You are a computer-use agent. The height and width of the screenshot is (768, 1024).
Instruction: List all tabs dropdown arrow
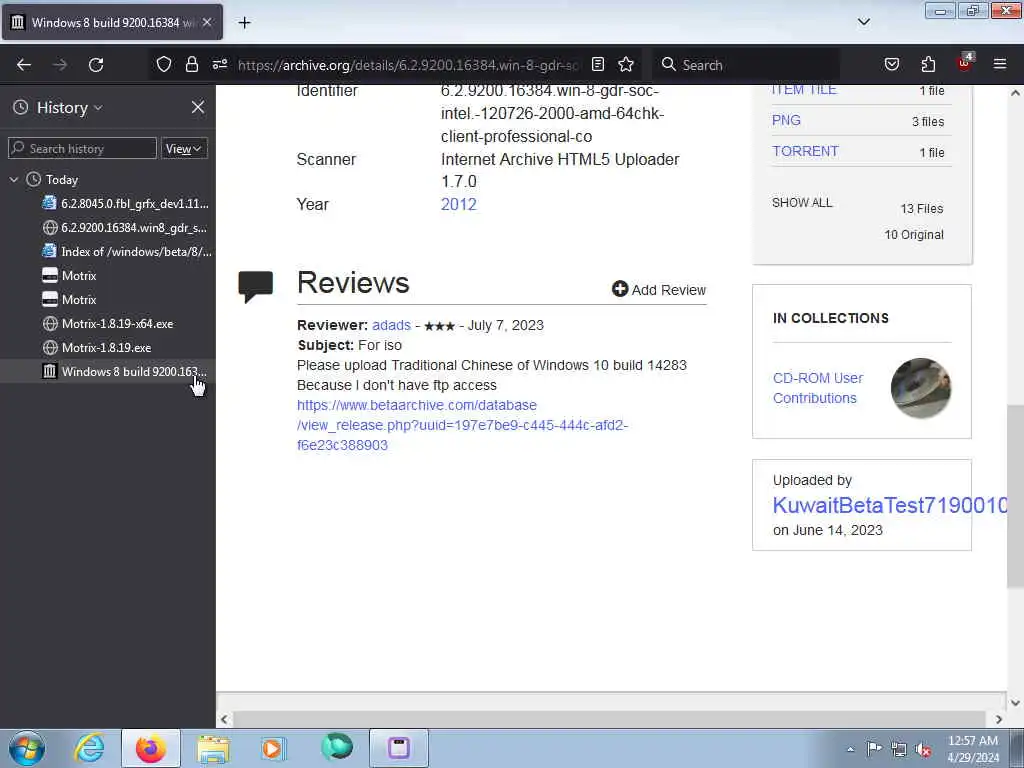[863, 22]
